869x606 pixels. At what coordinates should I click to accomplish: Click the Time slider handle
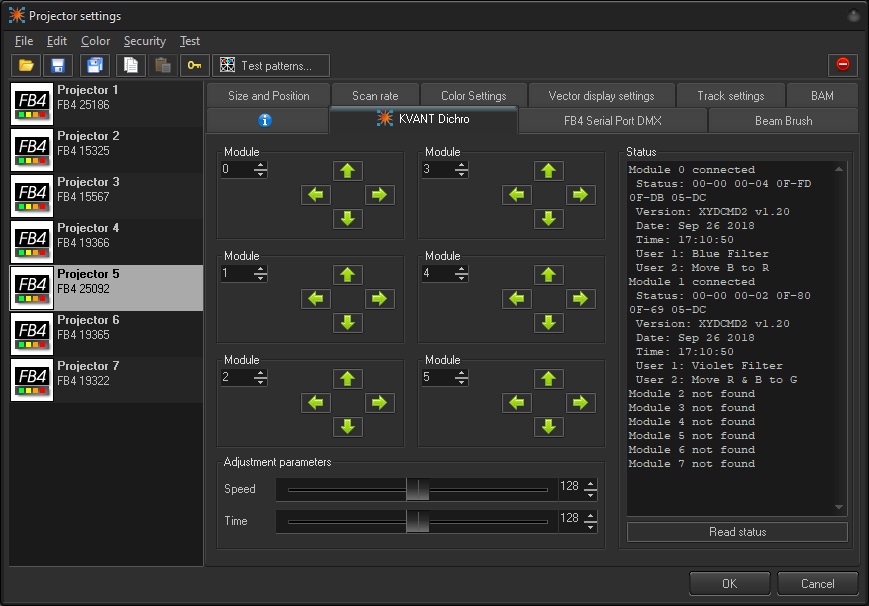[x=417, y=521]
